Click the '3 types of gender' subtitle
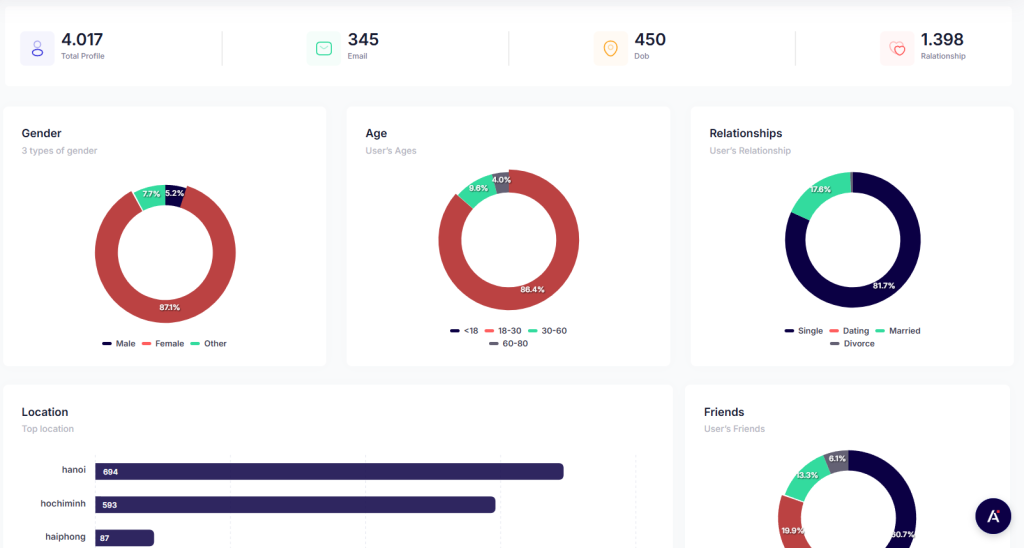Viewport: 1024px width, 548px height. [59, 151]
